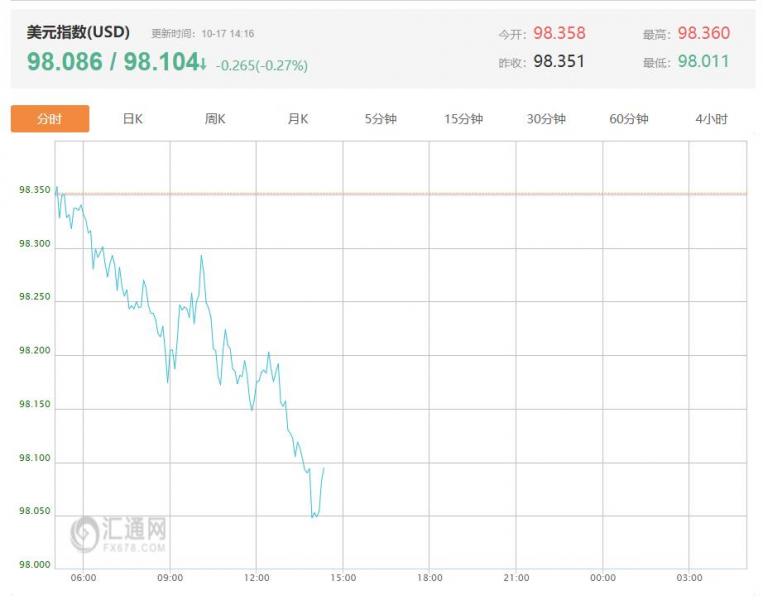Select the 分时 tab
The height and width of the screenshot is (600, 763).
(50, 119)
